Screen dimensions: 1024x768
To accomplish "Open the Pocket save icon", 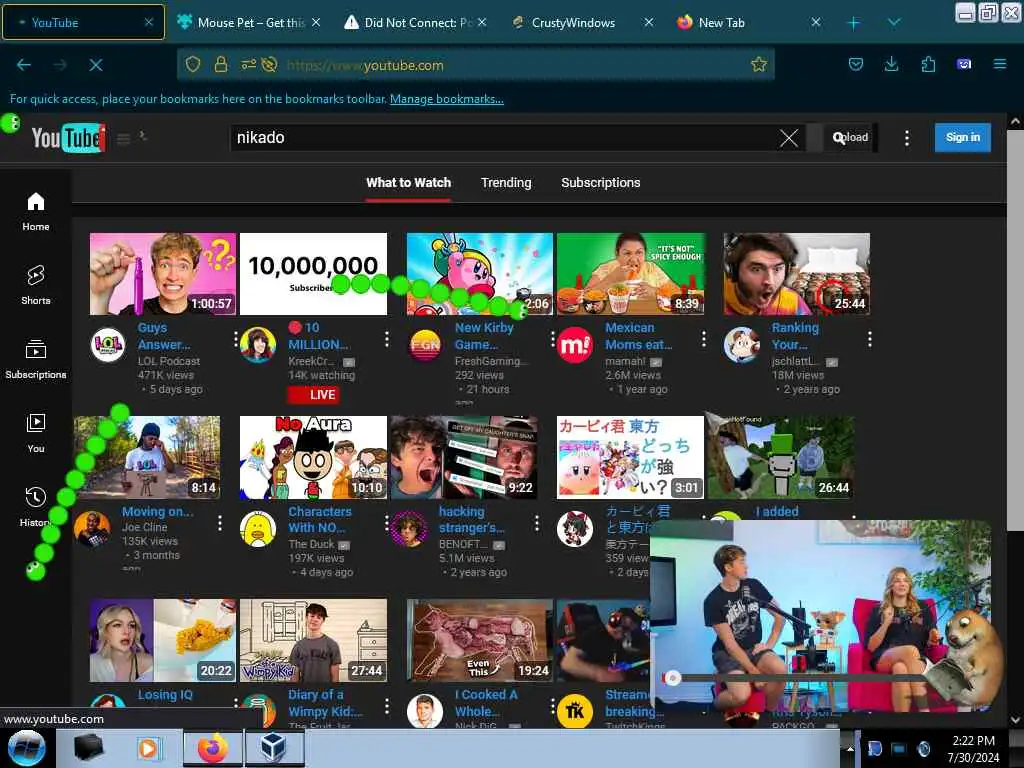I will tap(856, 65).
